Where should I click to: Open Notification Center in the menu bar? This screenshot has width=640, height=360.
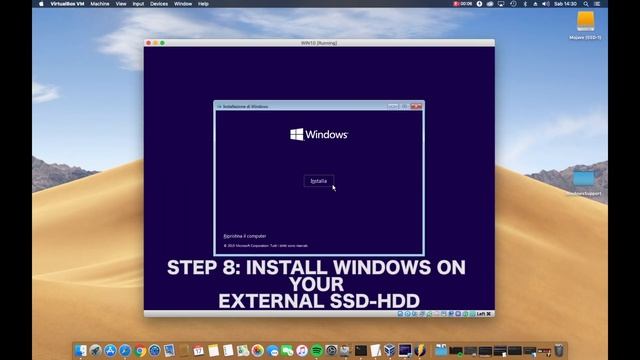597,4
